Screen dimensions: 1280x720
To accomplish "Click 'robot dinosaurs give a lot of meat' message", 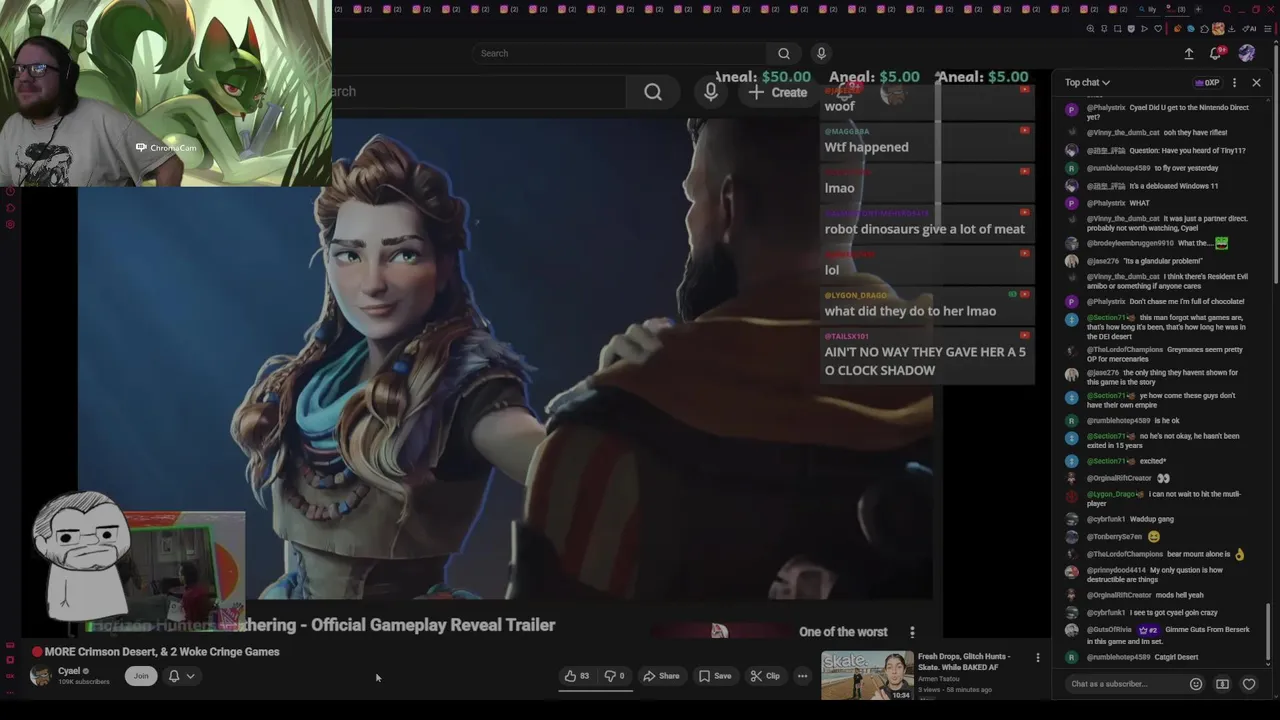I will [x=924, y=229].
